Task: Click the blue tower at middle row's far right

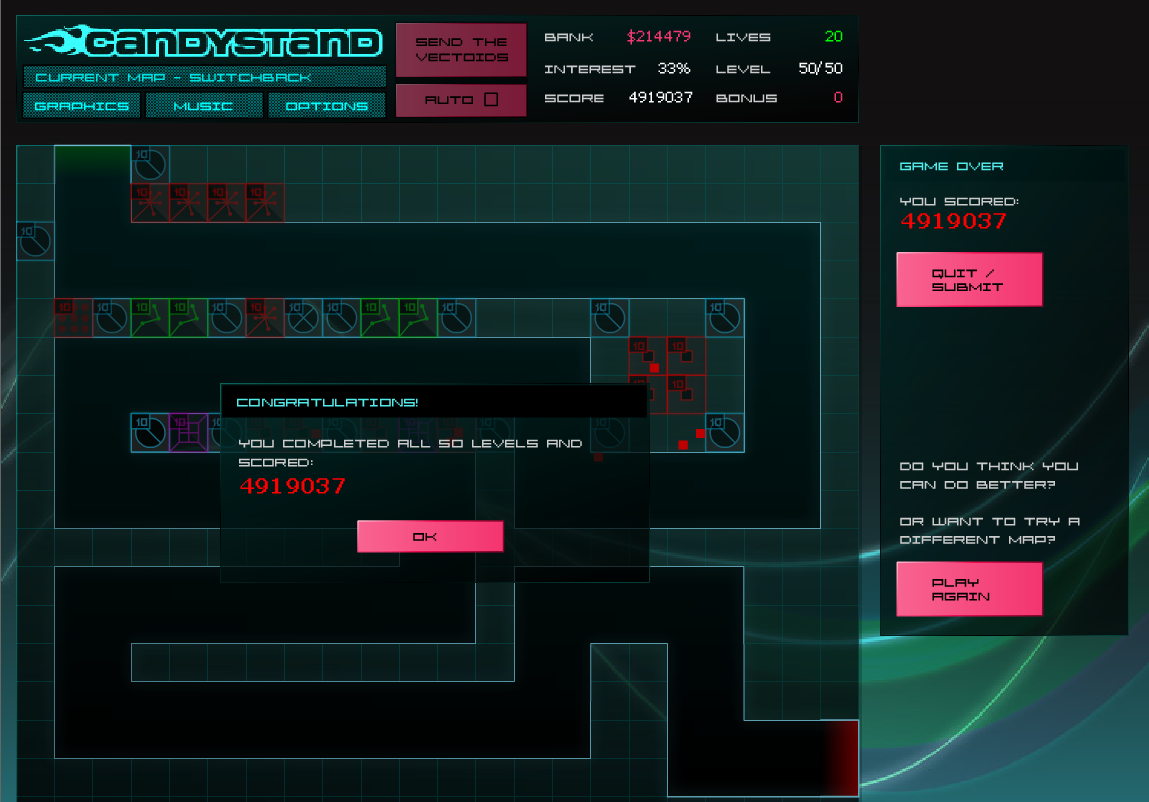Action: [725, 318]
